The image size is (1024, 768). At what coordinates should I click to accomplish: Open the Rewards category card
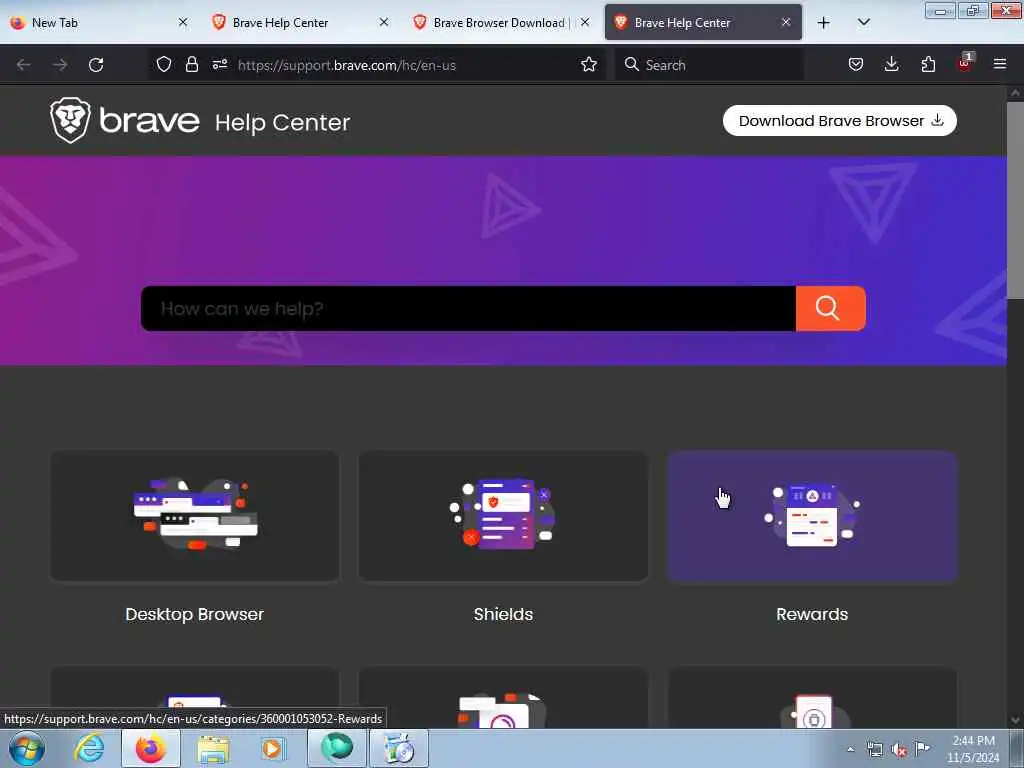[x=812, y=516]
